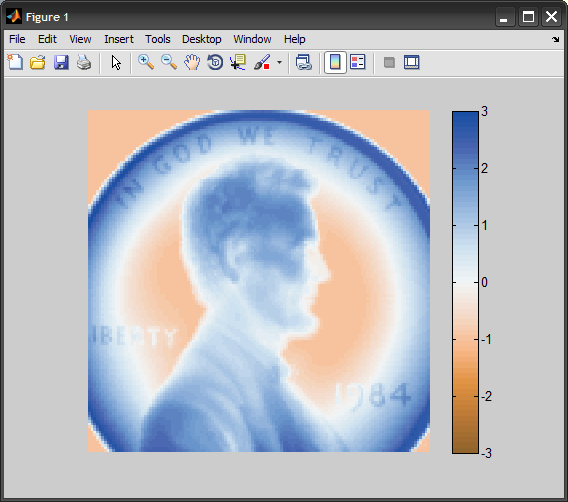Click the colorbar tick label 3
Screen dimensions: 568x502
click(x=484, y=112)
